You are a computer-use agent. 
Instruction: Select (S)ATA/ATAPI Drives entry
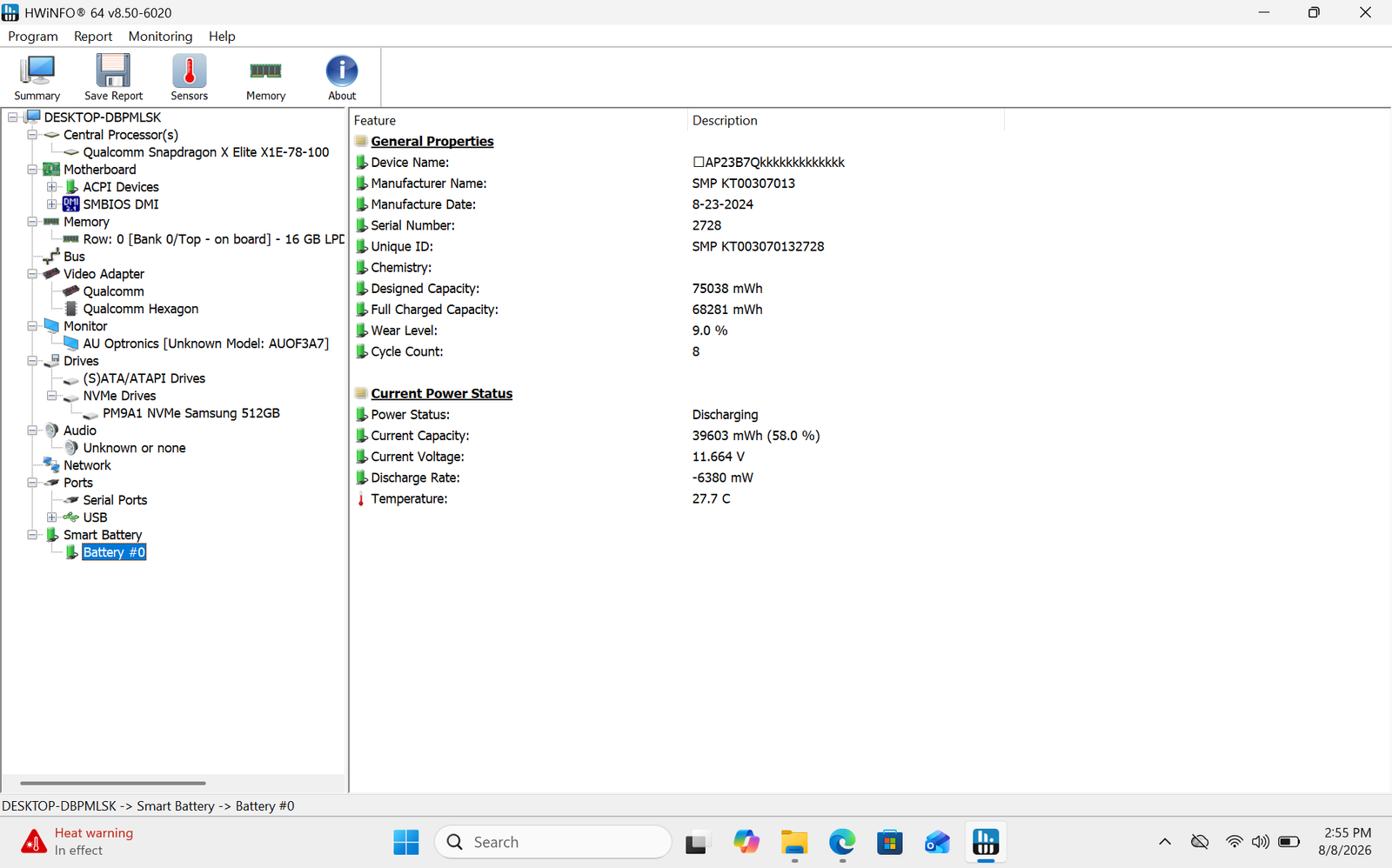(x=144, y=378)
